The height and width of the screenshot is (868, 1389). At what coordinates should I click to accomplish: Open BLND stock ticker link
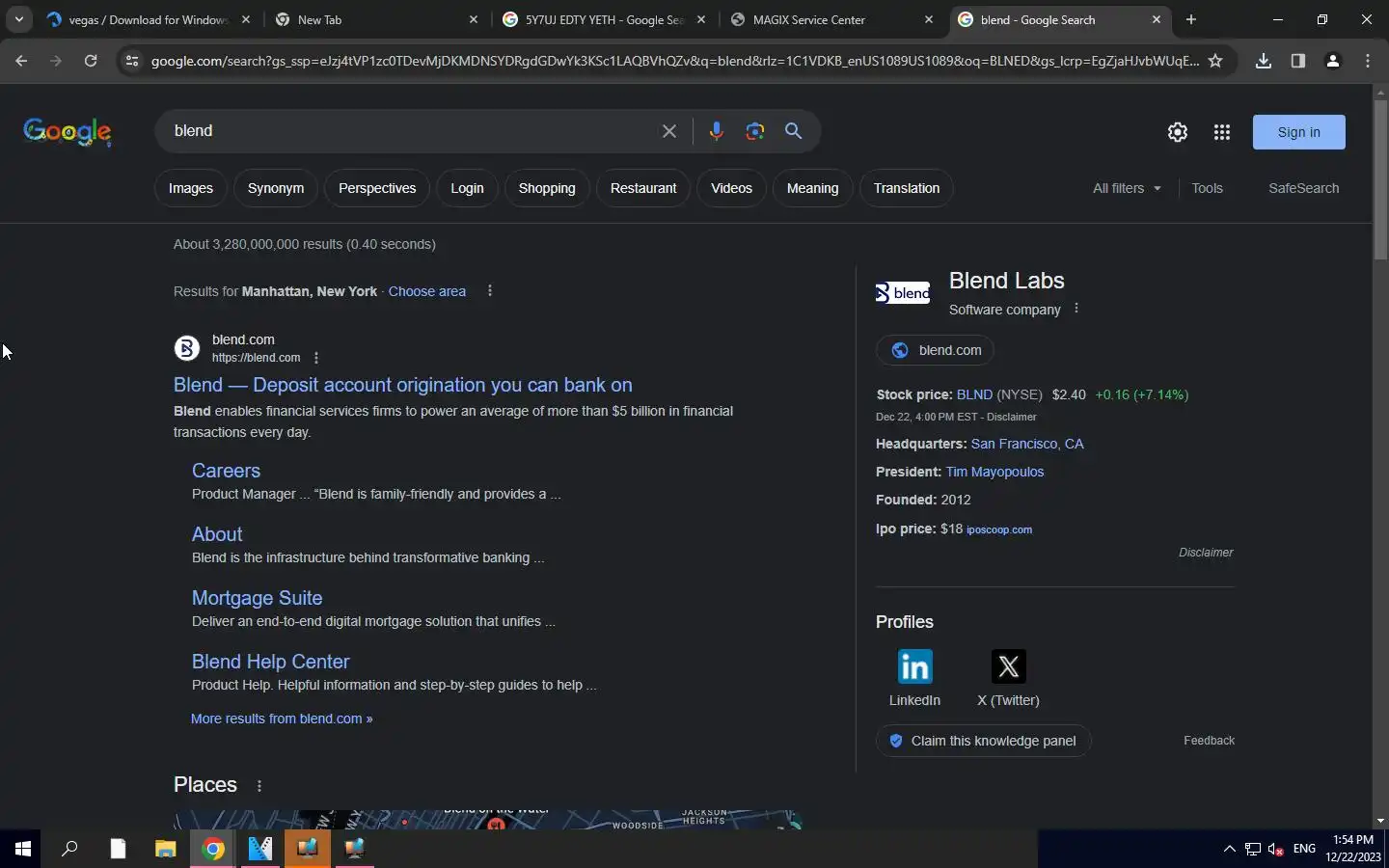(974, 394)
